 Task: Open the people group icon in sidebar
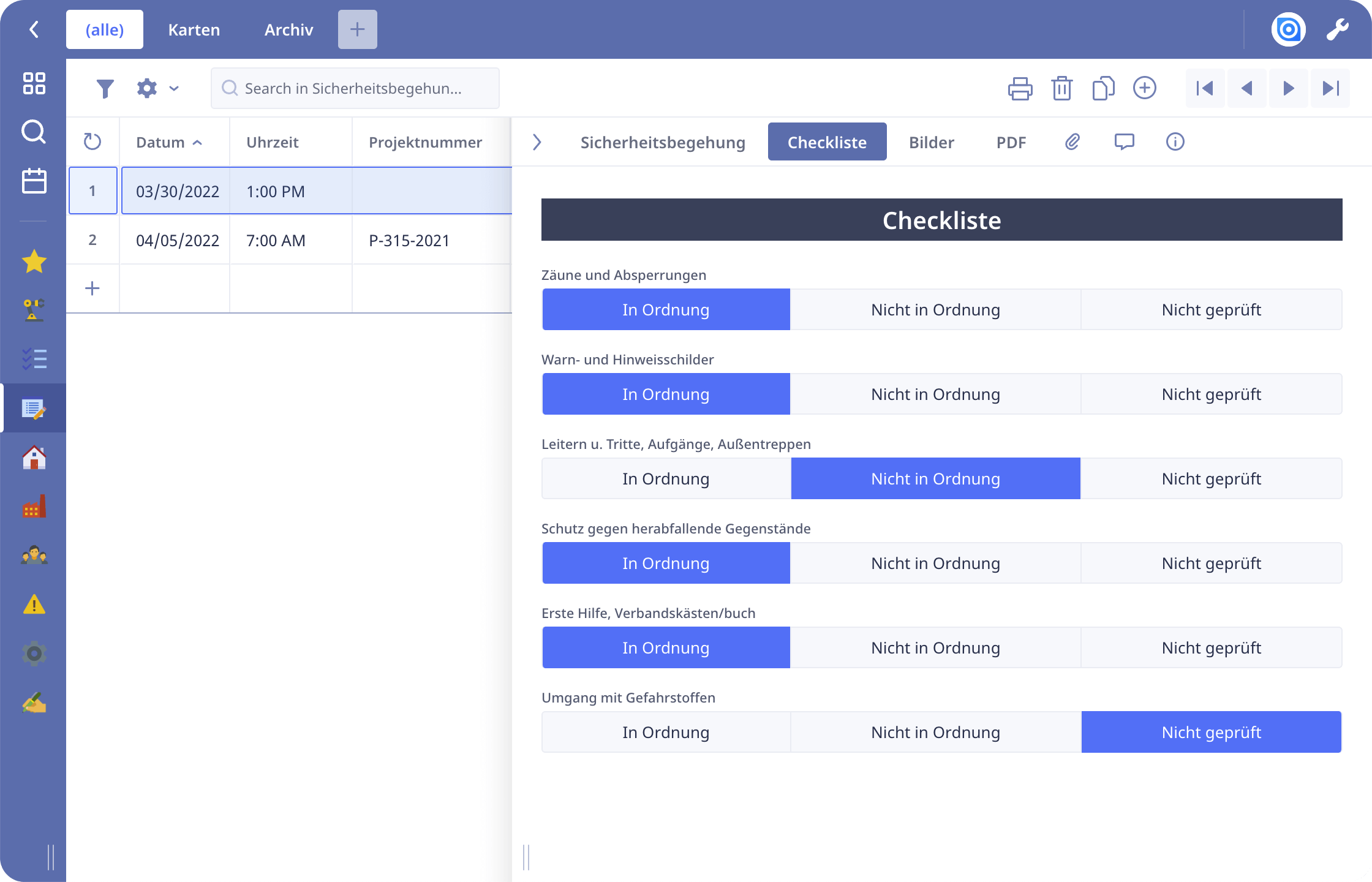34,556
